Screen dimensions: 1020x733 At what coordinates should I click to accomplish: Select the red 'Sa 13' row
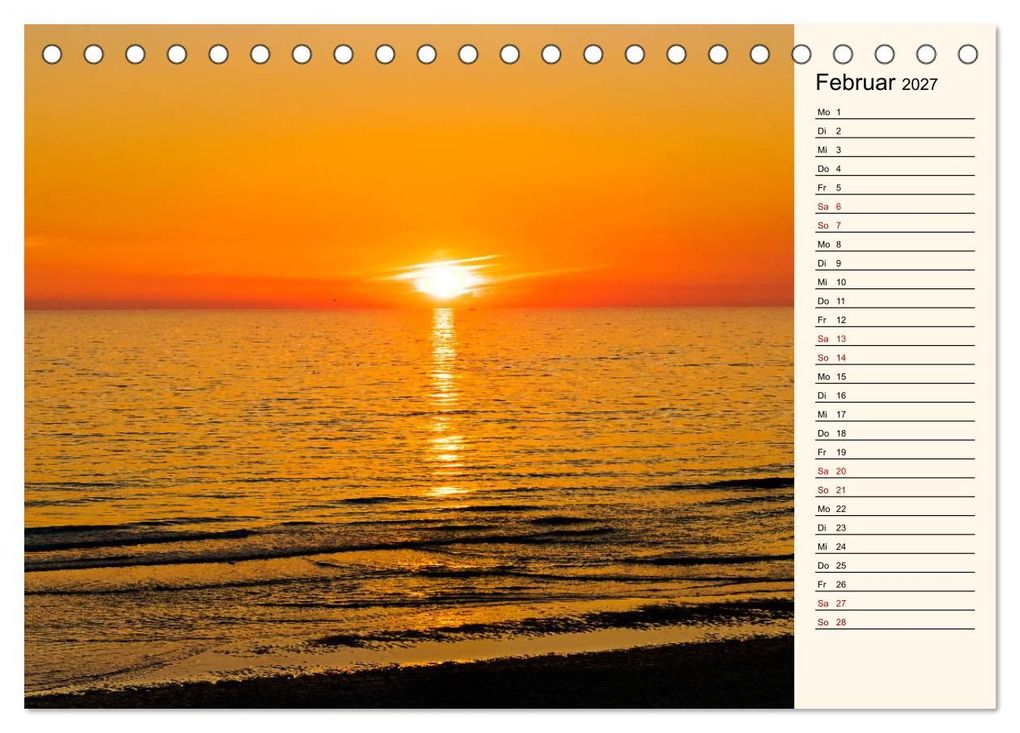pos(894,338)
